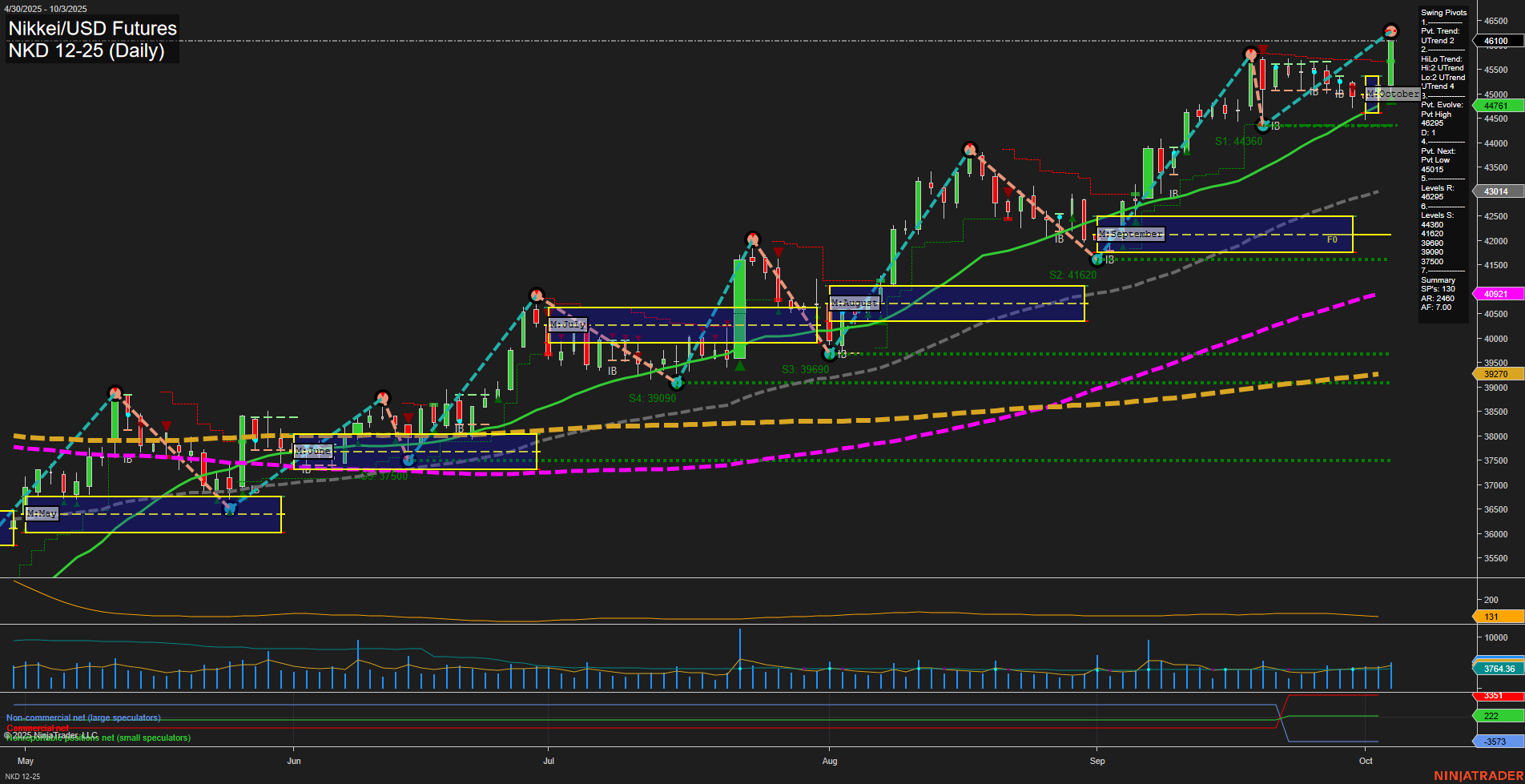Click the green up-triangle below the July breakout candle
Screen dimensions: 1525x784
[x=740, y=366]
